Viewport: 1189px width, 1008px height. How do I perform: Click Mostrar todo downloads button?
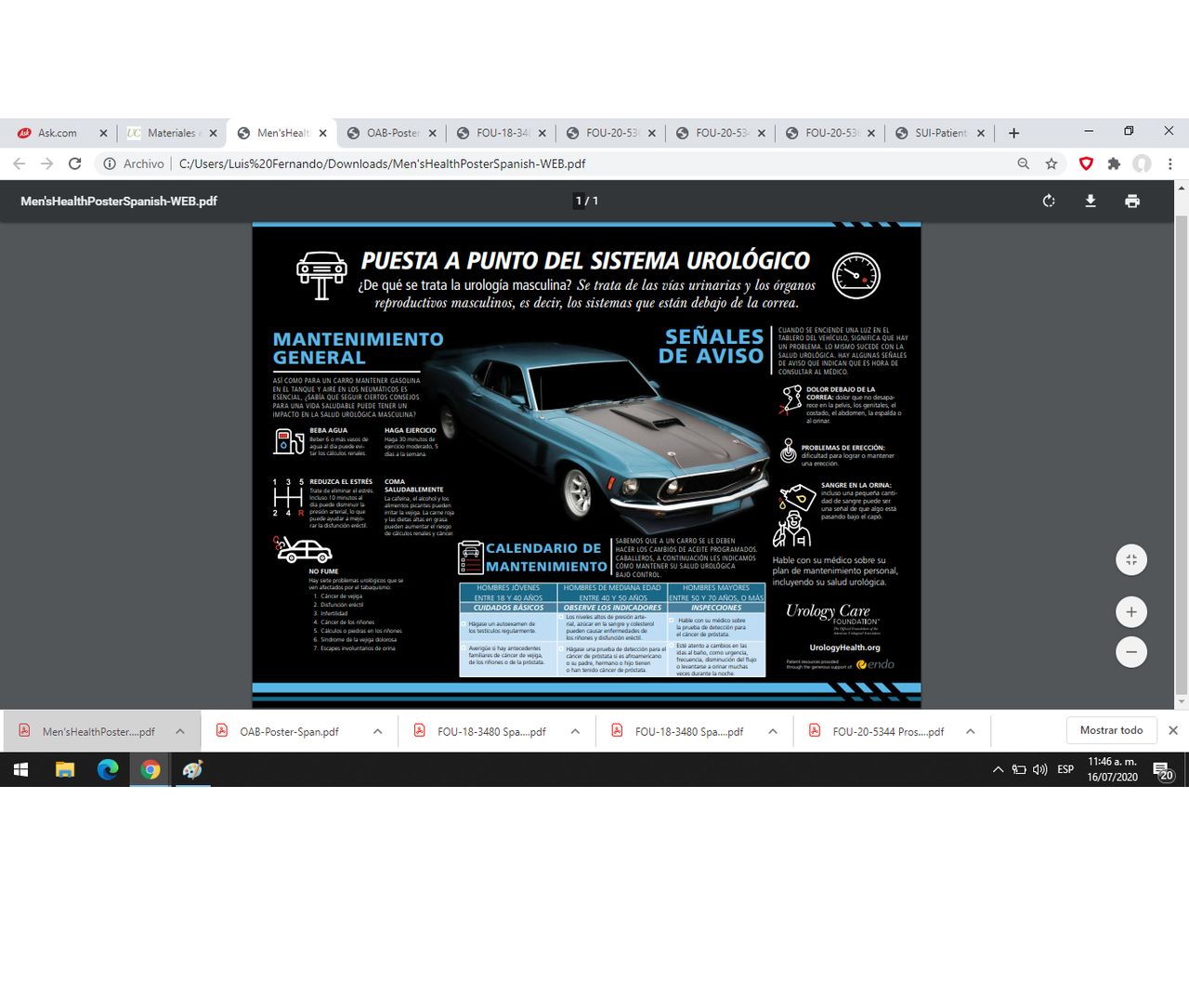[1111, 730]
